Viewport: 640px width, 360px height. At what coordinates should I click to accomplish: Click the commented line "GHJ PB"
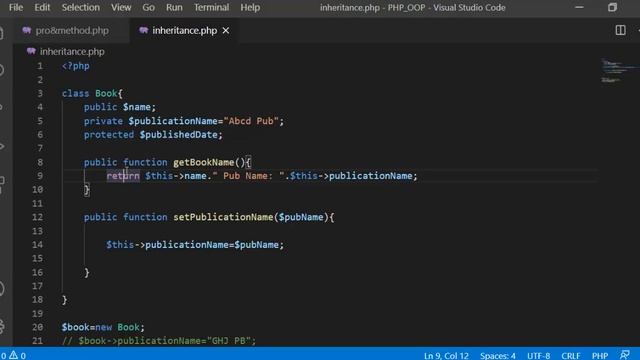[x=159, y=341]
